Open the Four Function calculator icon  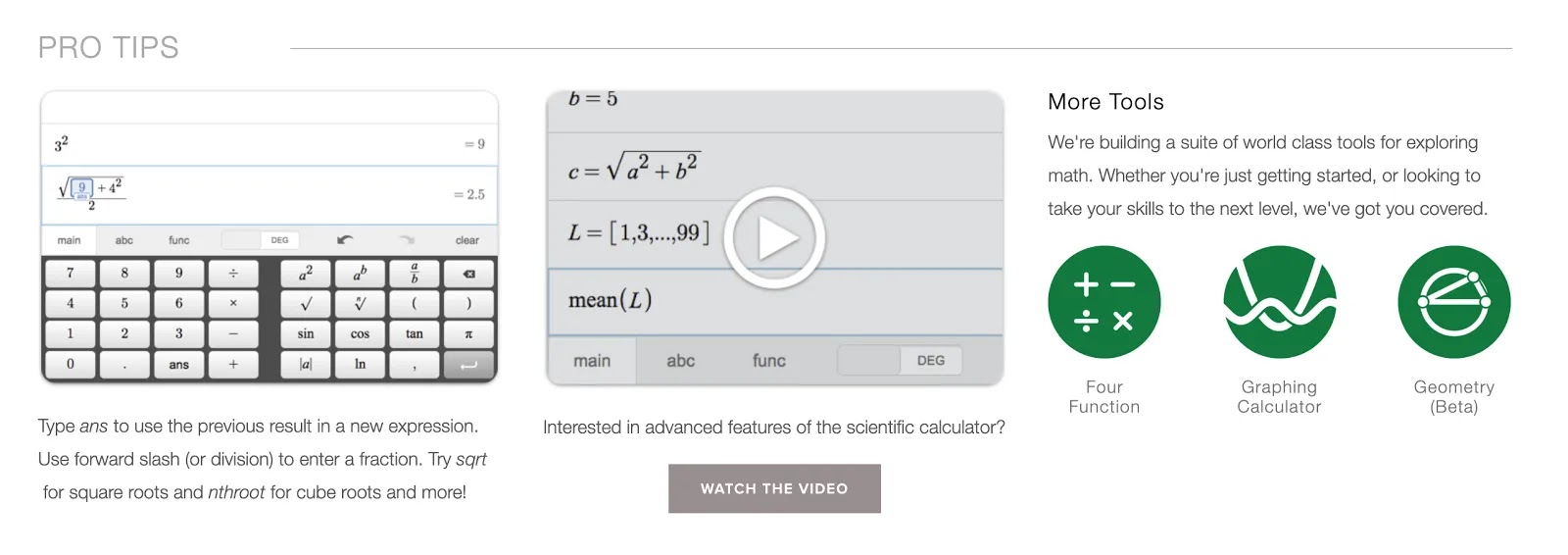point(1103,302)
